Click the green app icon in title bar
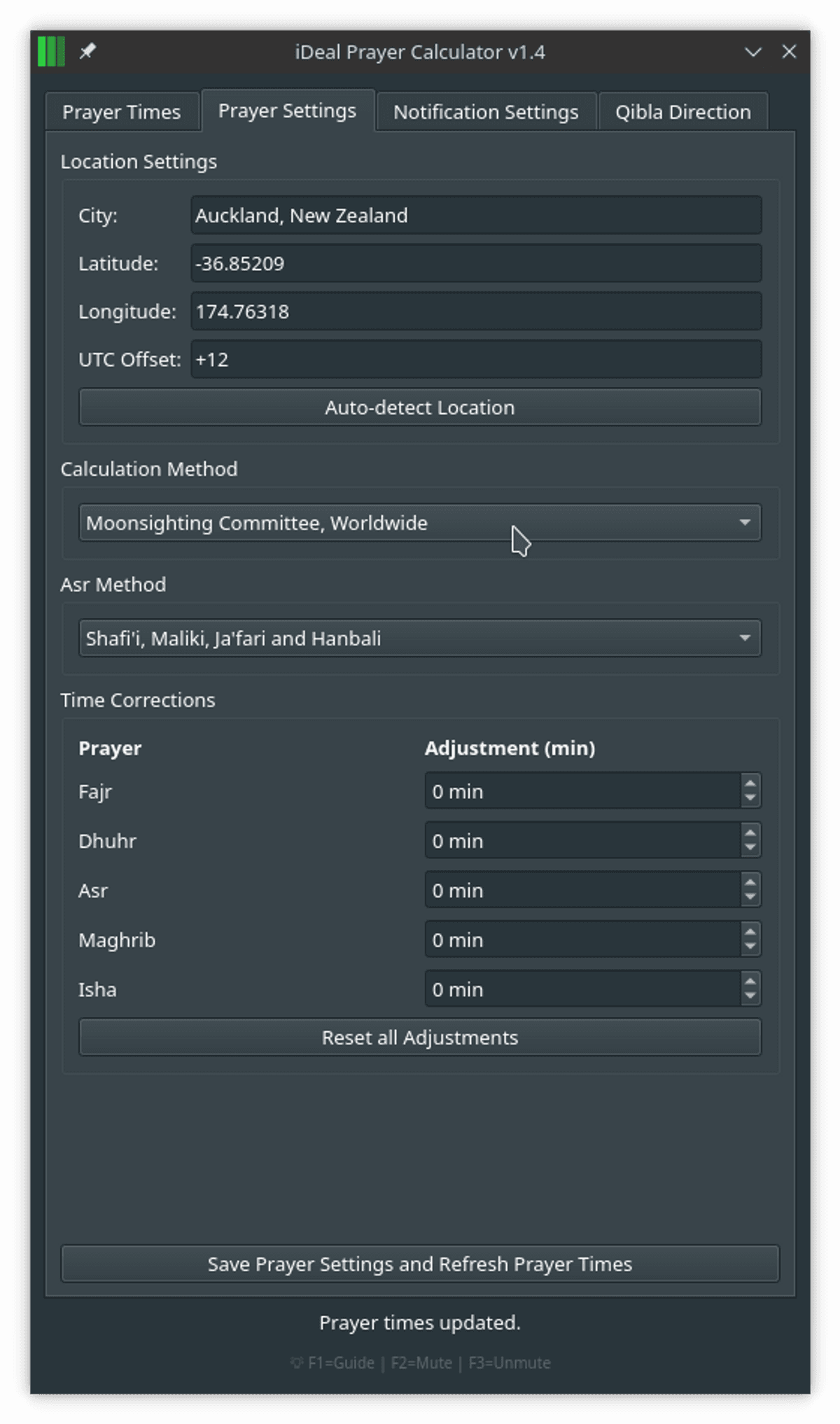 point(51,52)
